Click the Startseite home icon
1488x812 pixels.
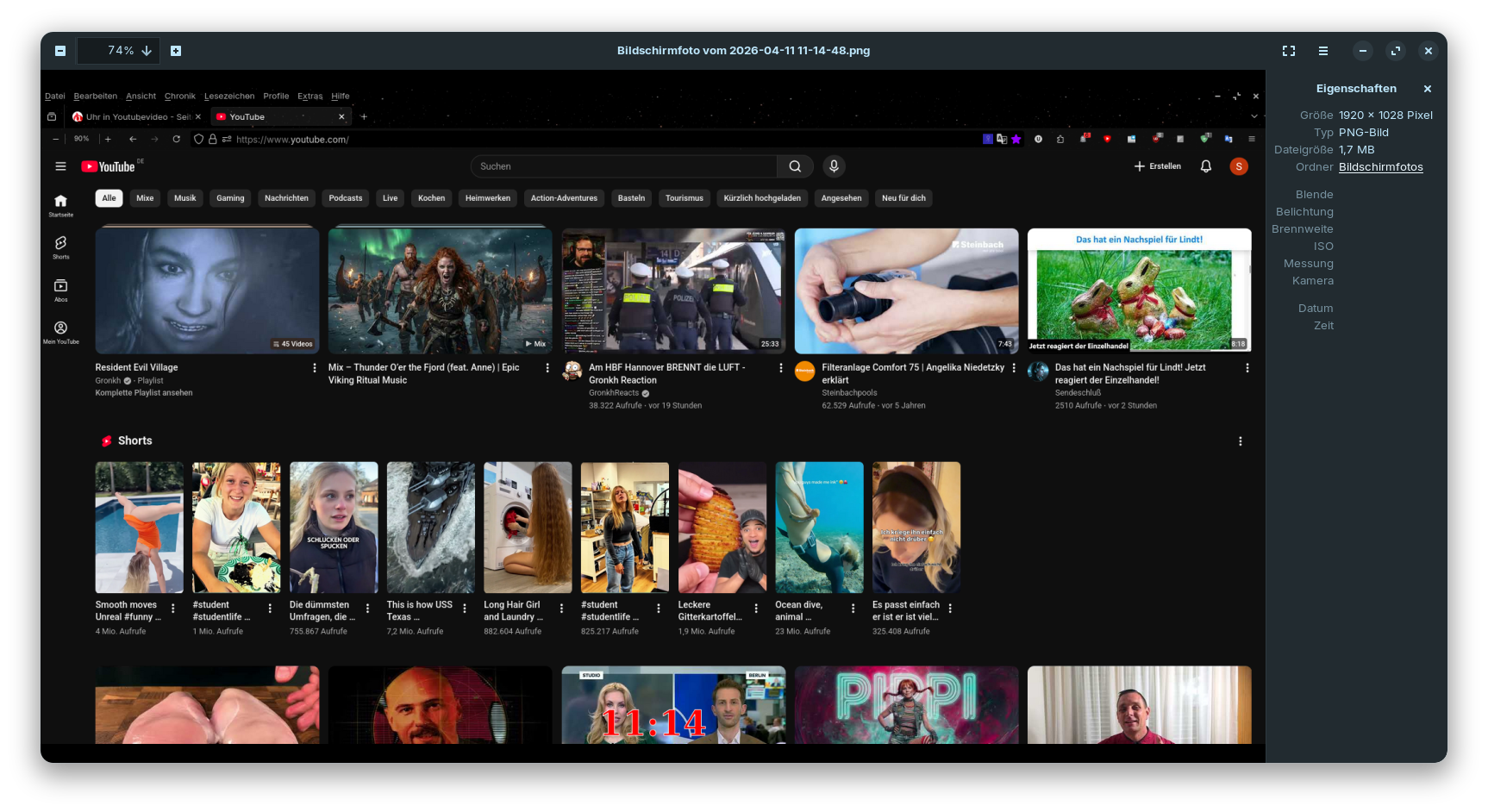tap(60, 204)
